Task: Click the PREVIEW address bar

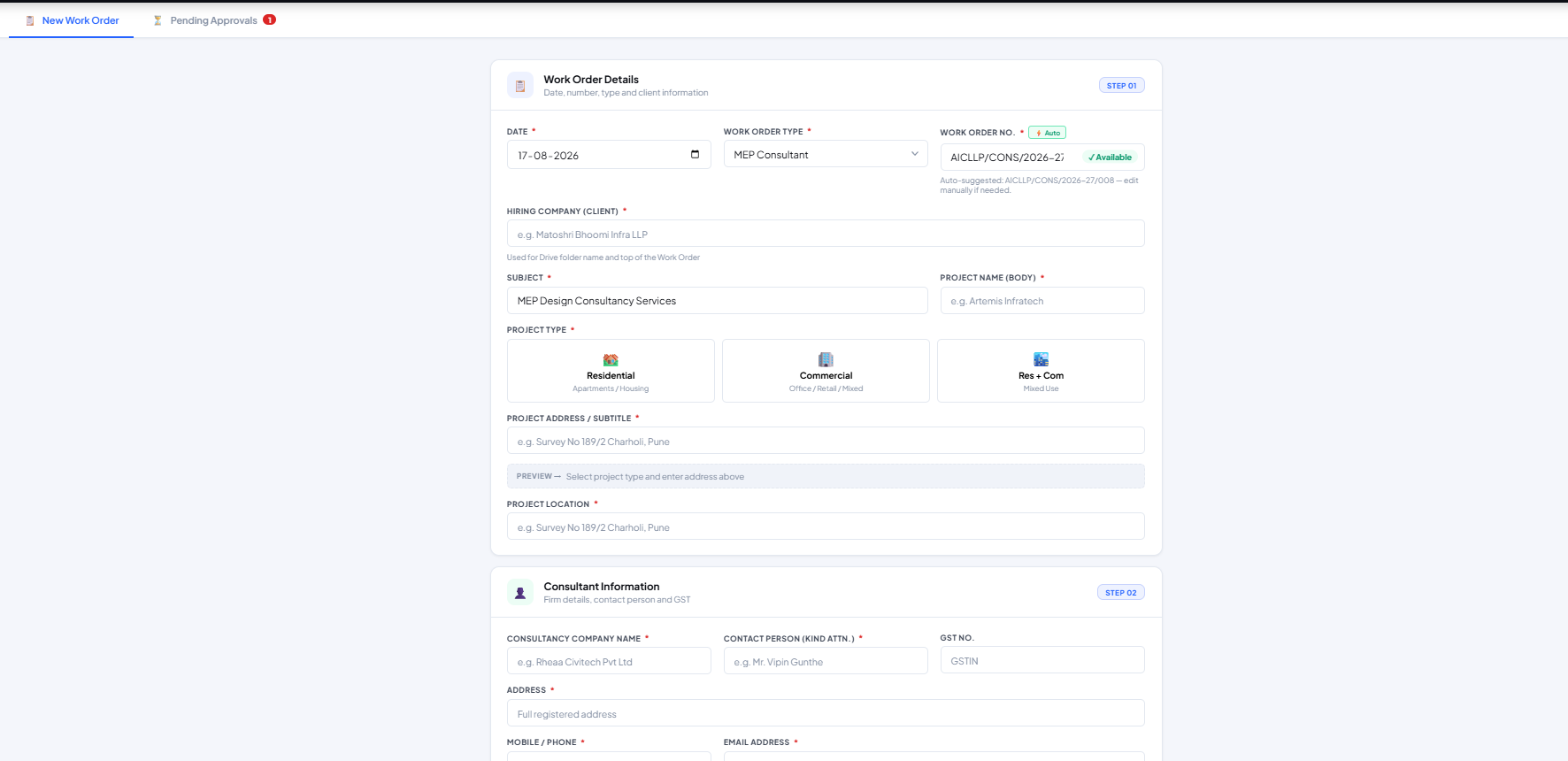Action: 826,476
